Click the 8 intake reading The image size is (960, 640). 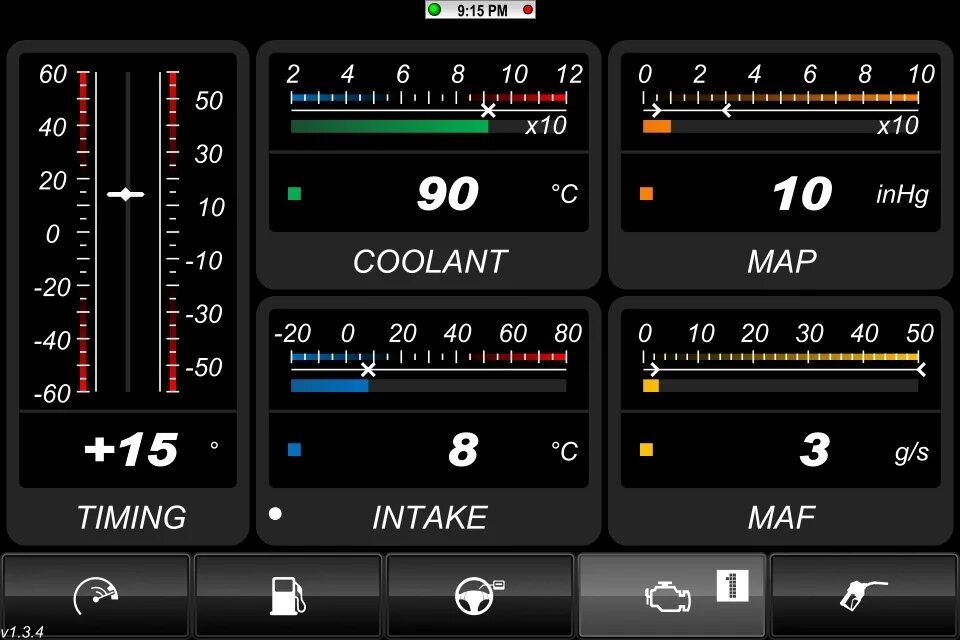coord(463,450)
